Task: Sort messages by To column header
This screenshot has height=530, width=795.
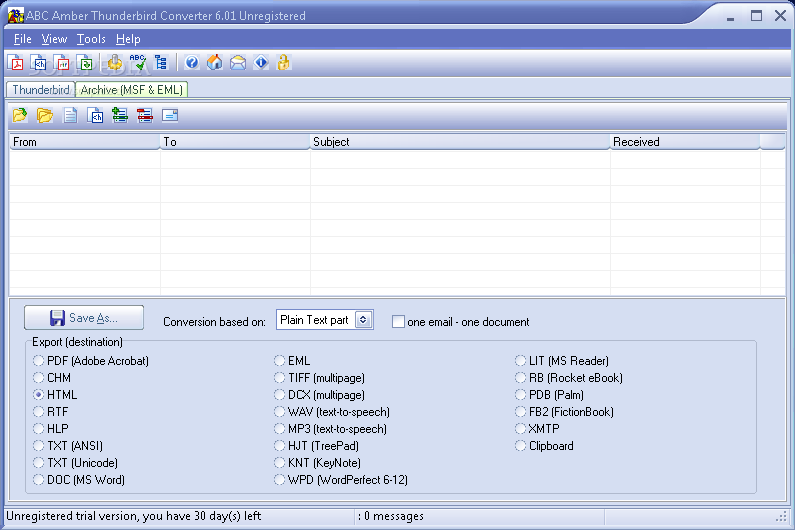Action: tap(235, 142)
